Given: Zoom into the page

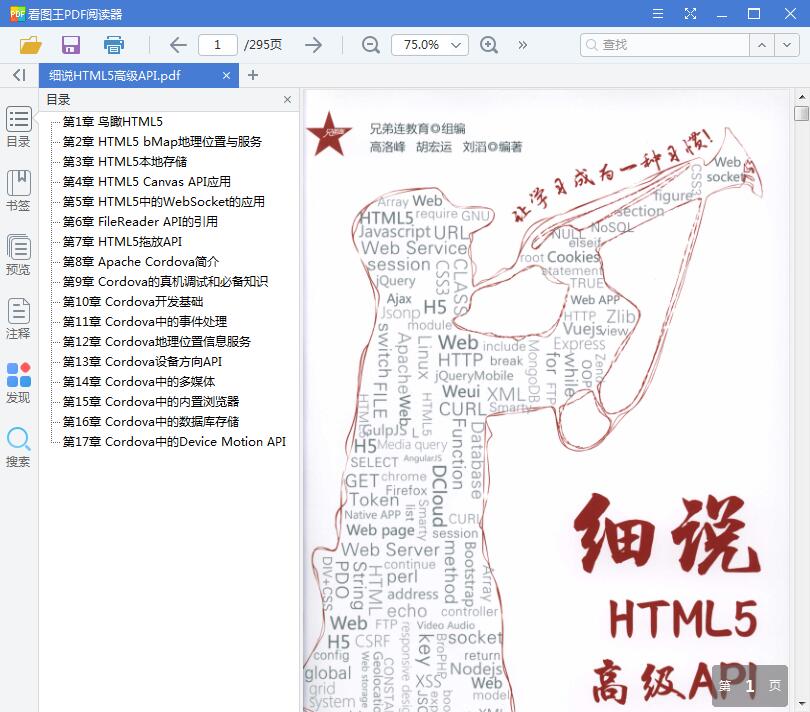Looking at the screenshot, I should click(x=489, y=45).
